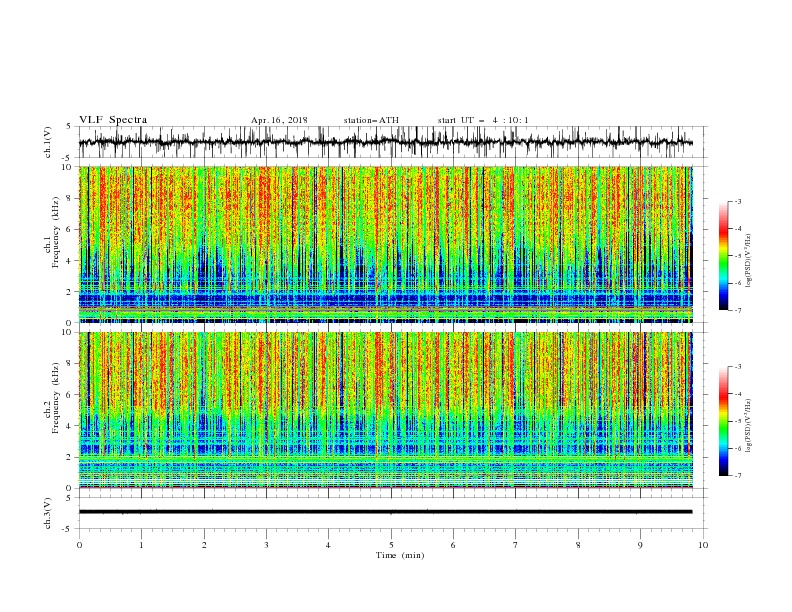Select the log(PSD) title beside ch.1 color bar
792x612 pixels.
click(x=748, y=261)
